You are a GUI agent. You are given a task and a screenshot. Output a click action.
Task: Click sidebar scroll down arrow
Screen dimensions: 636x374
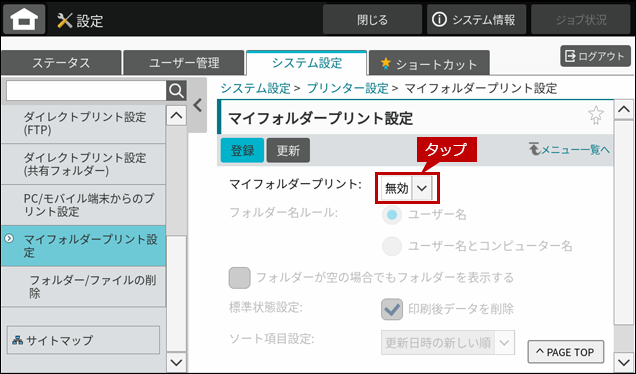(x=176, y=362)
